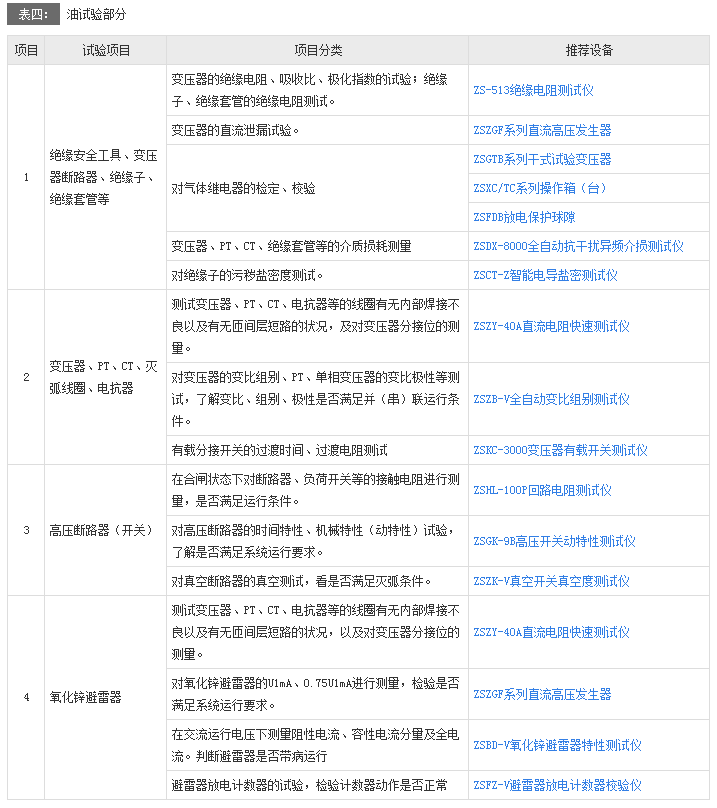Follow the ZSXC/TC系列操作箱（台） link

click(539, 188)
